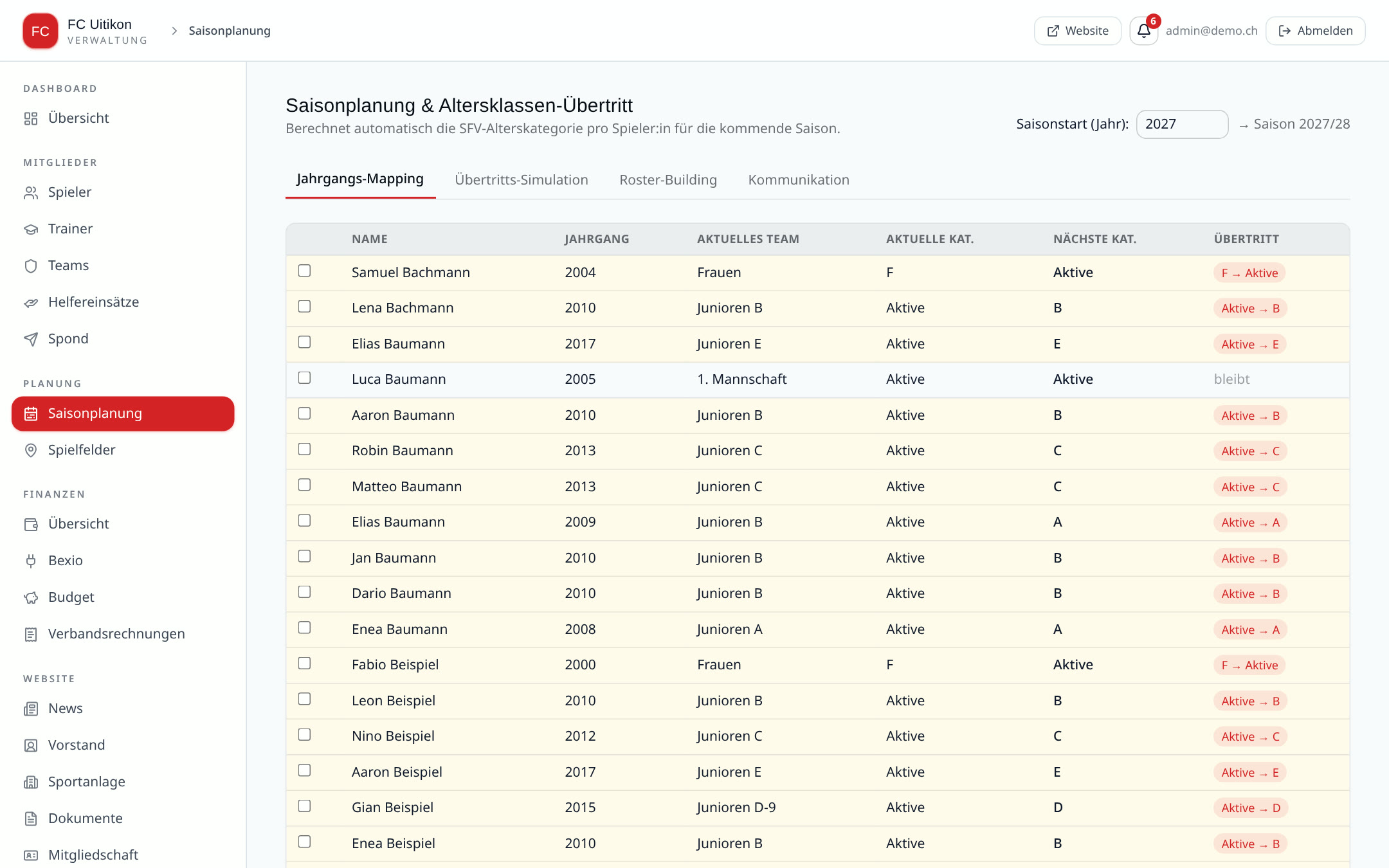1389x868 pixels.
Task: Click the Saisonplanung breadcrumb link
Action: pos(230,31)
